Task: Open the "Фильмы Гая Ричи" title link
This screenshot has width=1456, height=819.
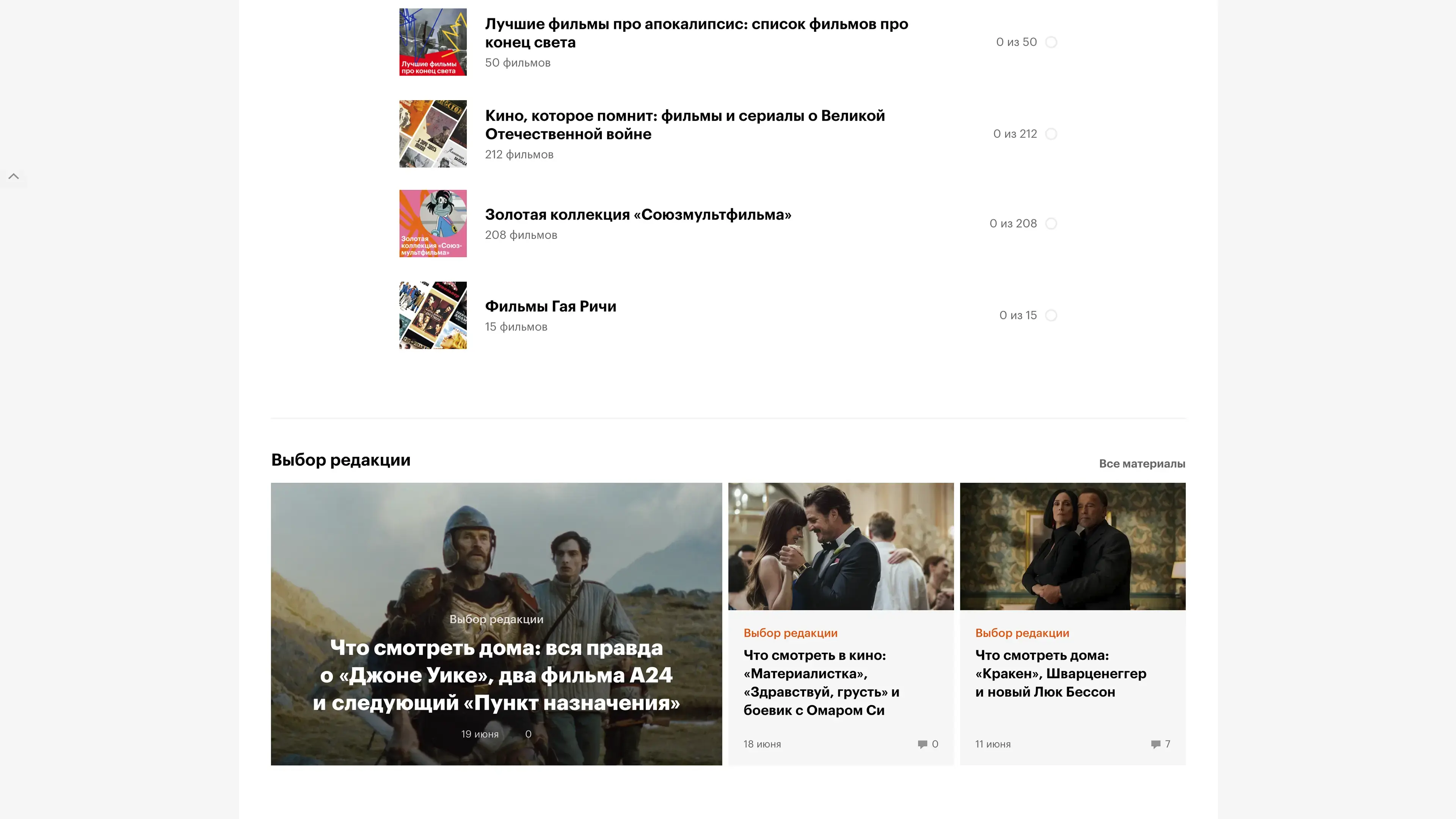Action: tap(550, 306)
